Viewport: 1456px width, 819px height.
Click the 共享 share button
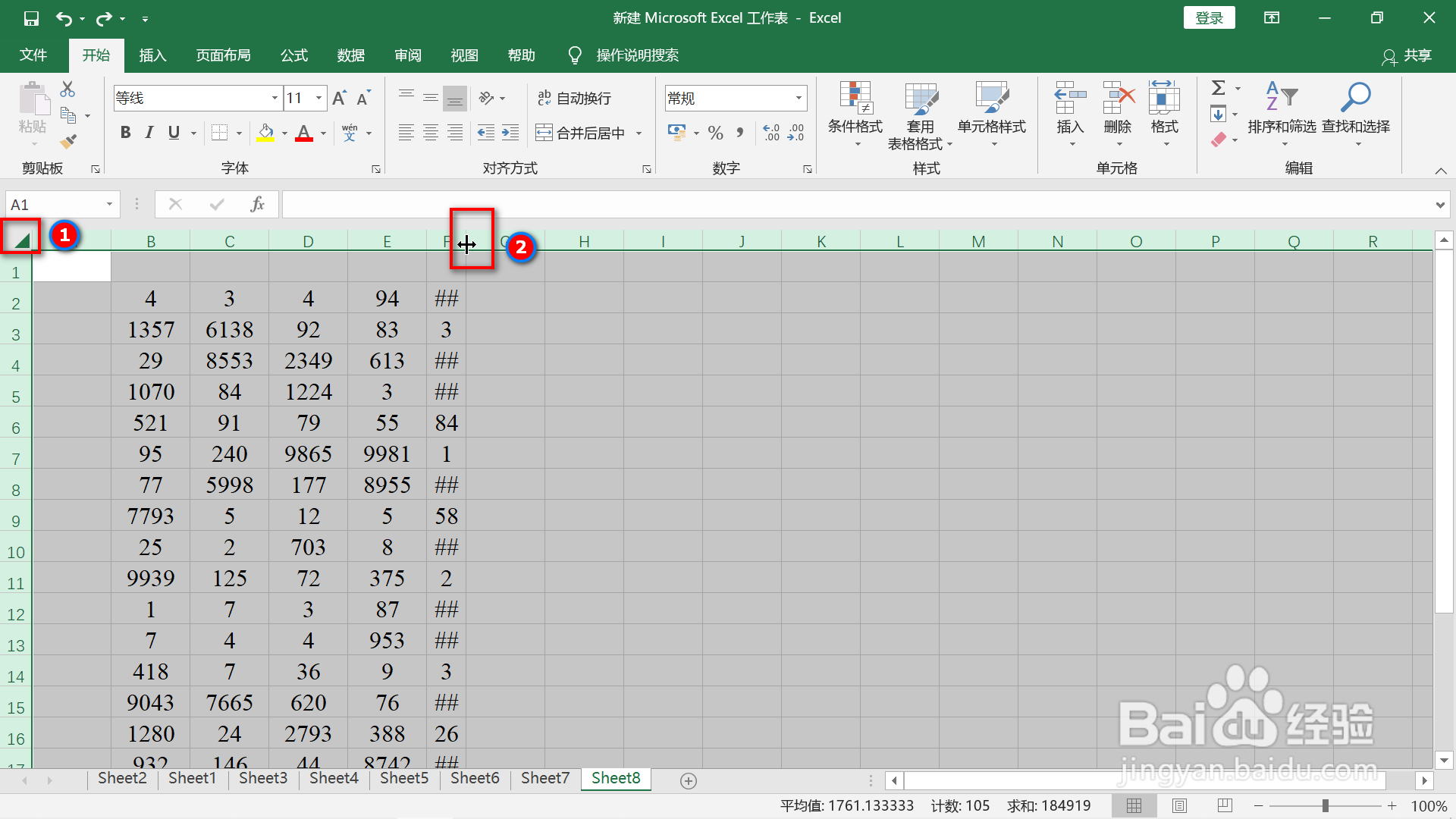[1407, 55]
